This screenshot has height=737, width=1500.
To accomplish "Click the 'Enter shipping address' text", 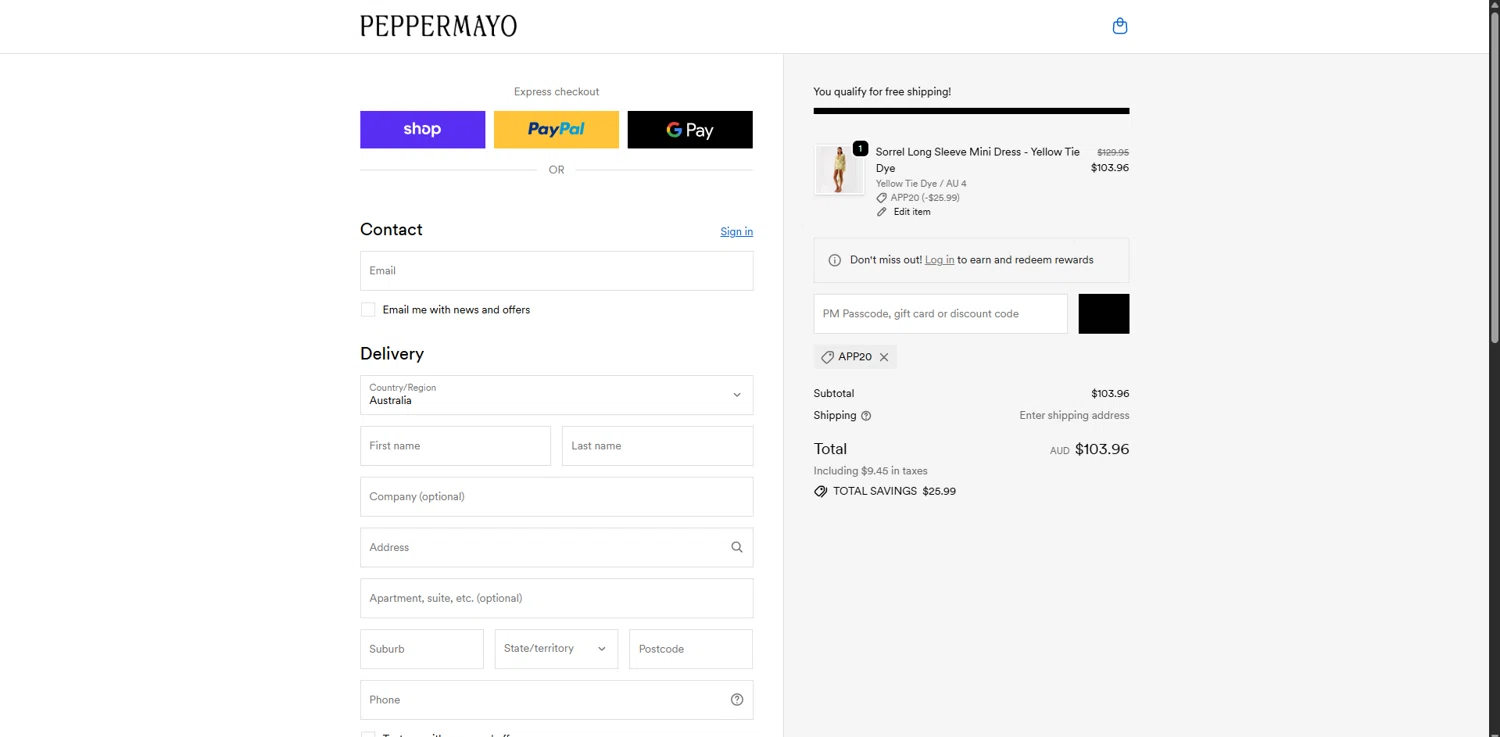I will (1074, 416).
